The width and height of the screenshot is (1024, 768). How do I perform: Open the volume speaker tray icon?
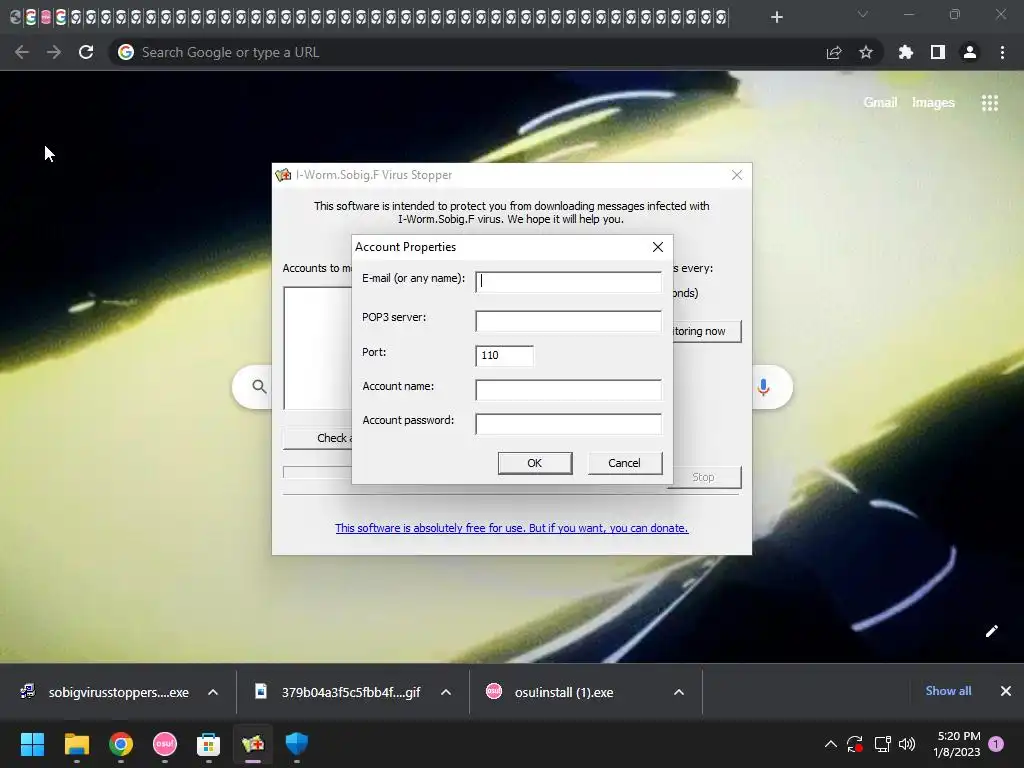[x=907, y=744]
